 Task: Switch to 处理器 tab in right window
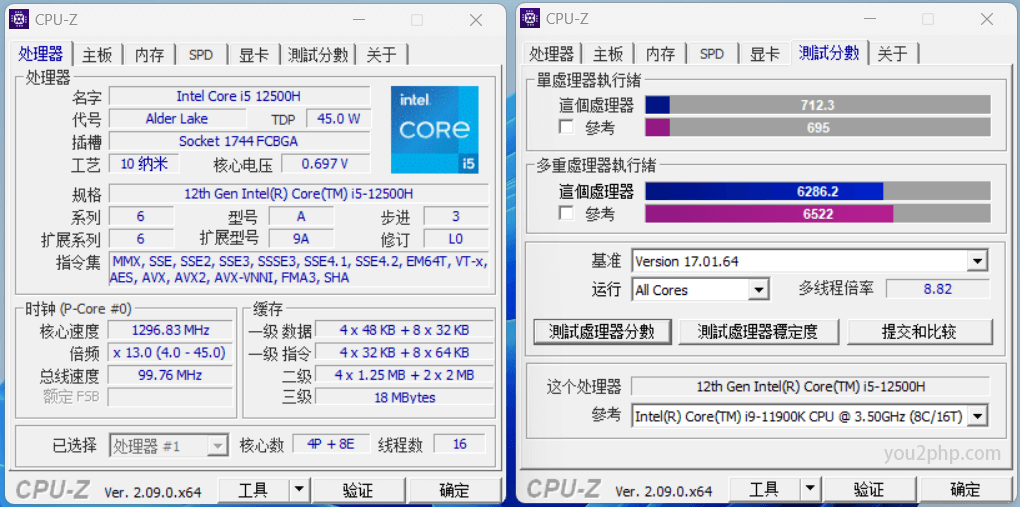pos(552,55)
